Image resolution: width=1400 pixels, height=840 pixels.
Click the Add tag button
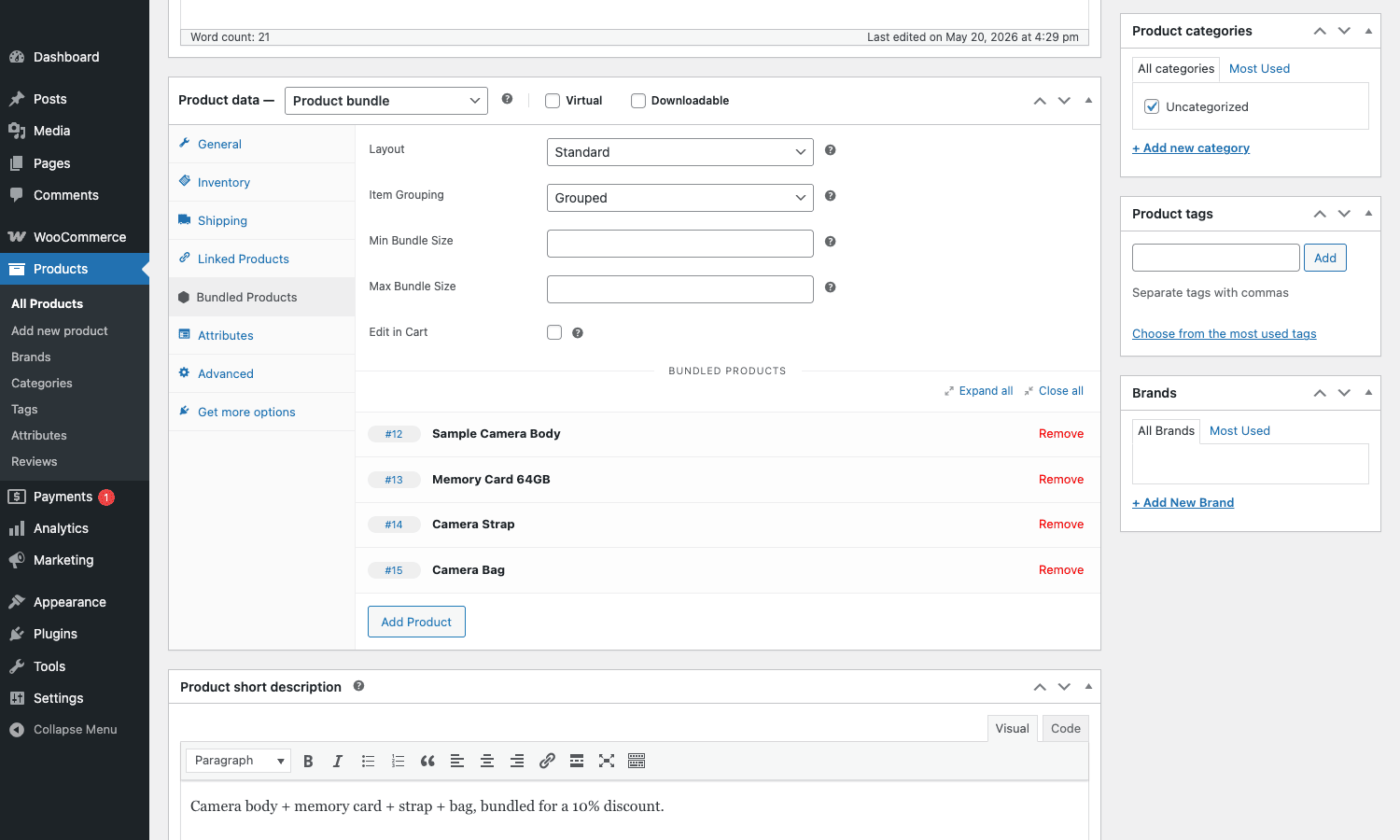coord(1325,258)
